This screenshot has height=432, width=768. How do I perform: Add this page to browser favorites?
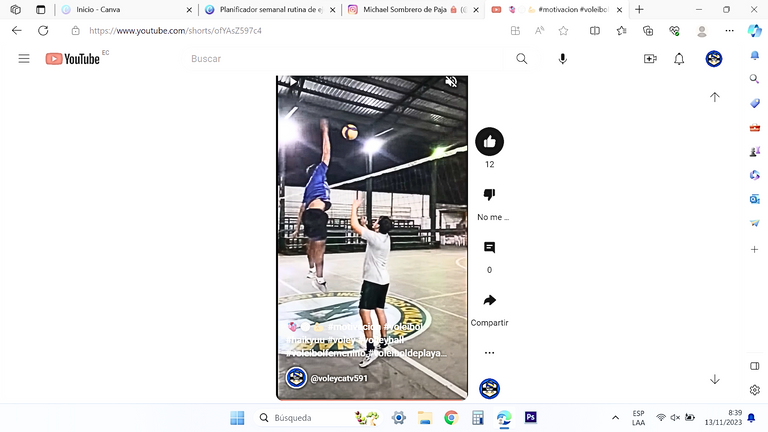pyautogui.click(x=563, y=31)
